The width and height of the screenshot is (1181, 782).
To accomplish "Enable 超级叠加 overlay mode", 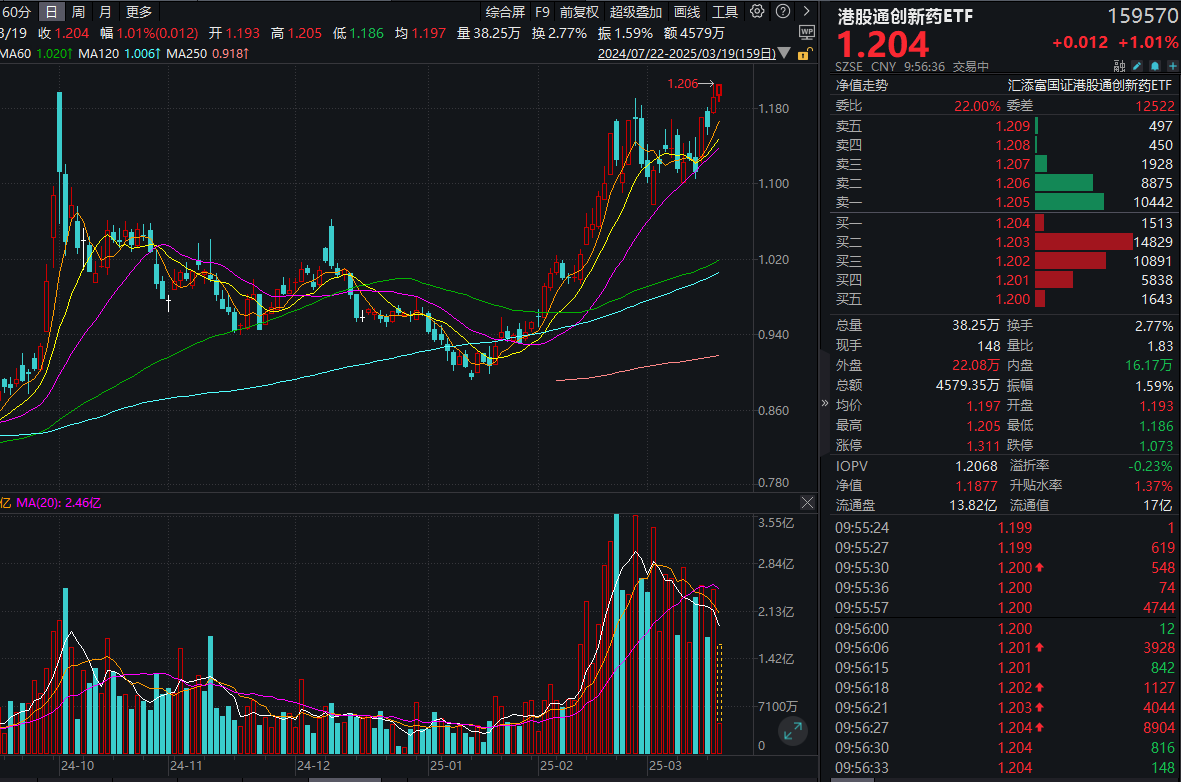I will point(636,12).
